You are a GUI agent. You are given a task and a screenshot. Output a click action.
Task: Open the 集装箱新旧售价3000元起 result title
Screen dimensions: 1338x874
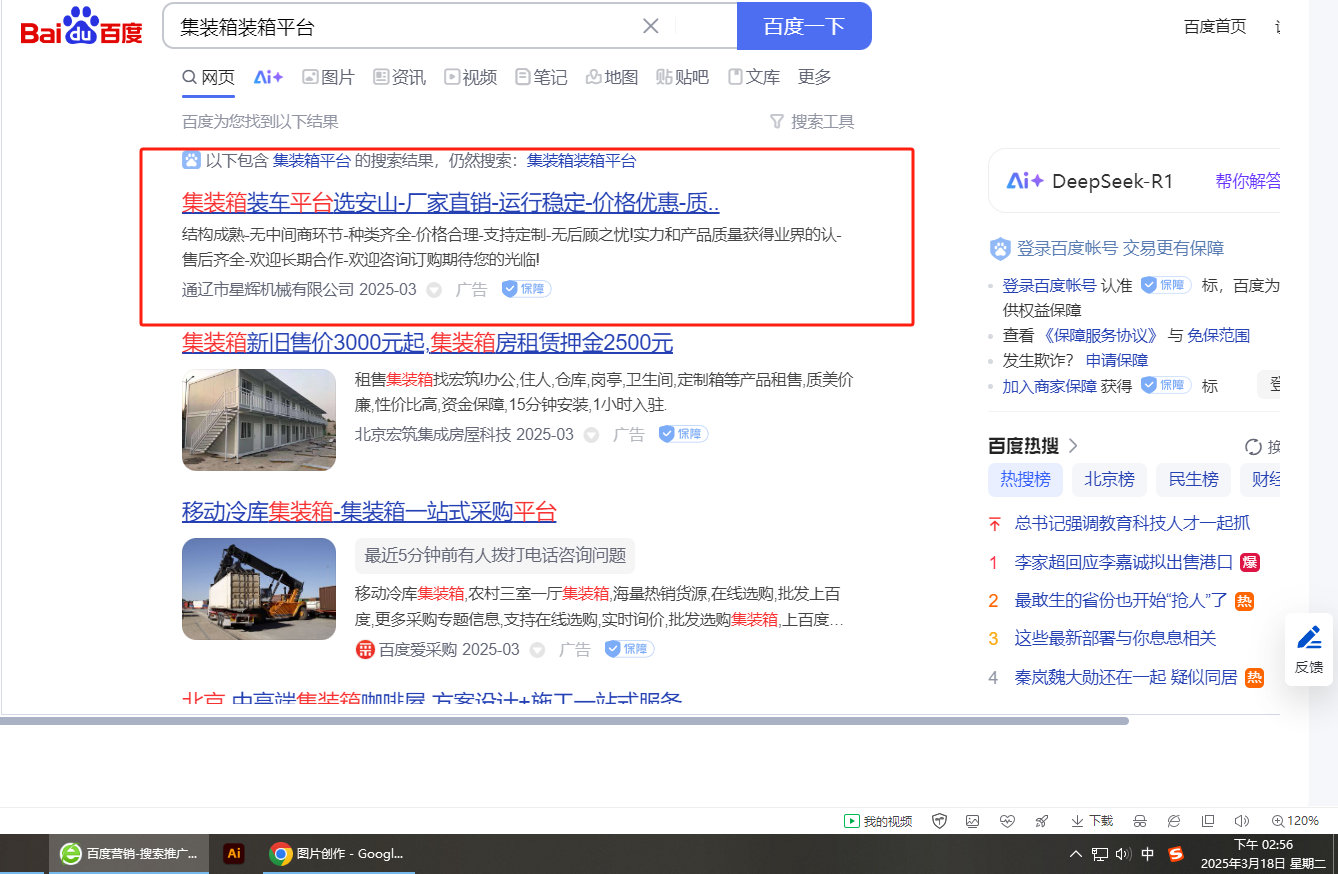(428, 343)
